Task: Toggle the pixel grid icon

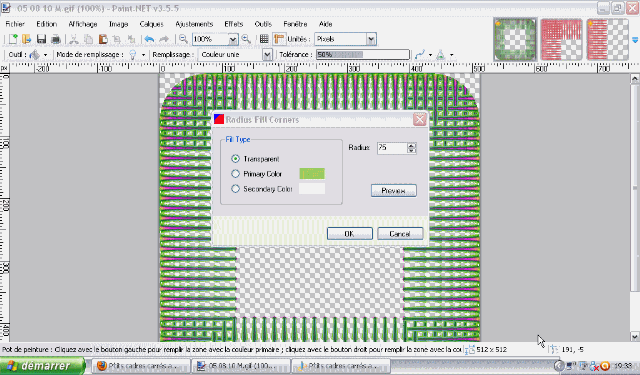Action: [x=264, y=39]
